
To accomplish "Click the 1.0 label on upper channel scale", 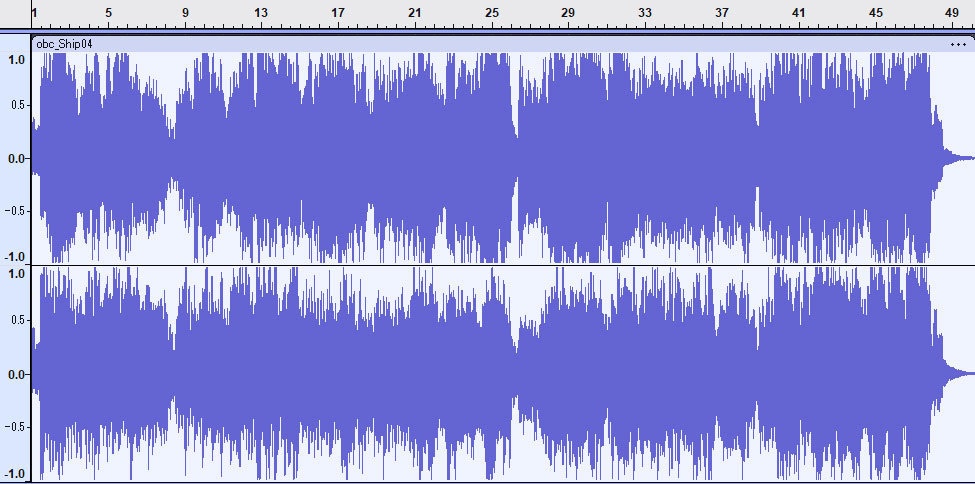I will [x=16, y=59].
